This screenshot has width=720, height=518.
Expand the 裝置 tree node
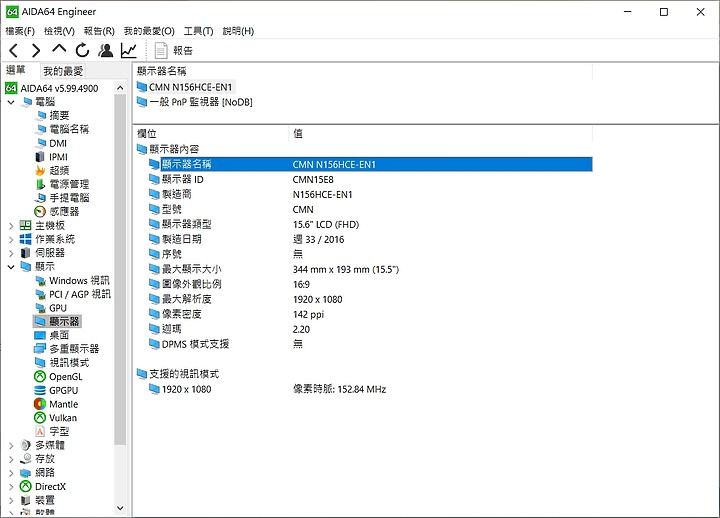[x=11, y=500]
